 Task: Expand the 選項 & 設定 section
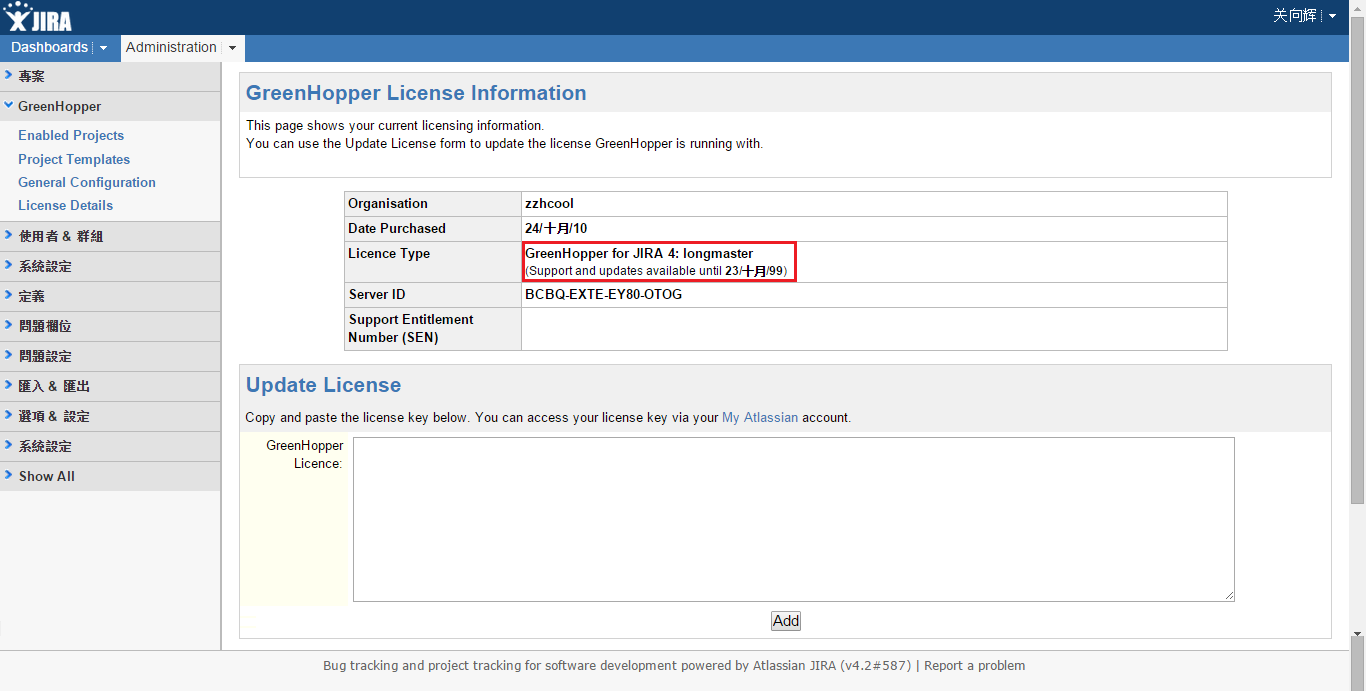(x=110, y=416)
